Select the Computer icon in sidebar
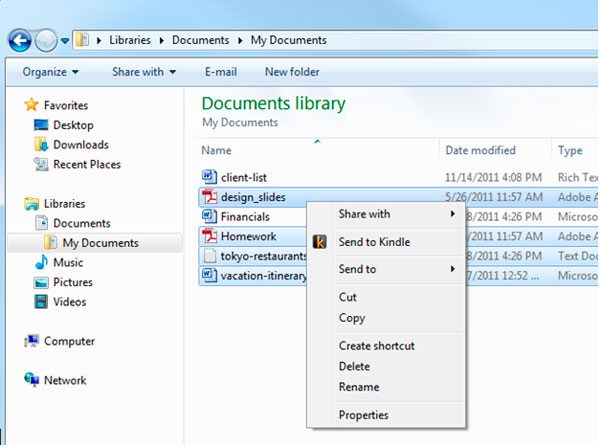The width and height of the screenshot is (600, 447). pyautogui.click(x=32, y=341)
